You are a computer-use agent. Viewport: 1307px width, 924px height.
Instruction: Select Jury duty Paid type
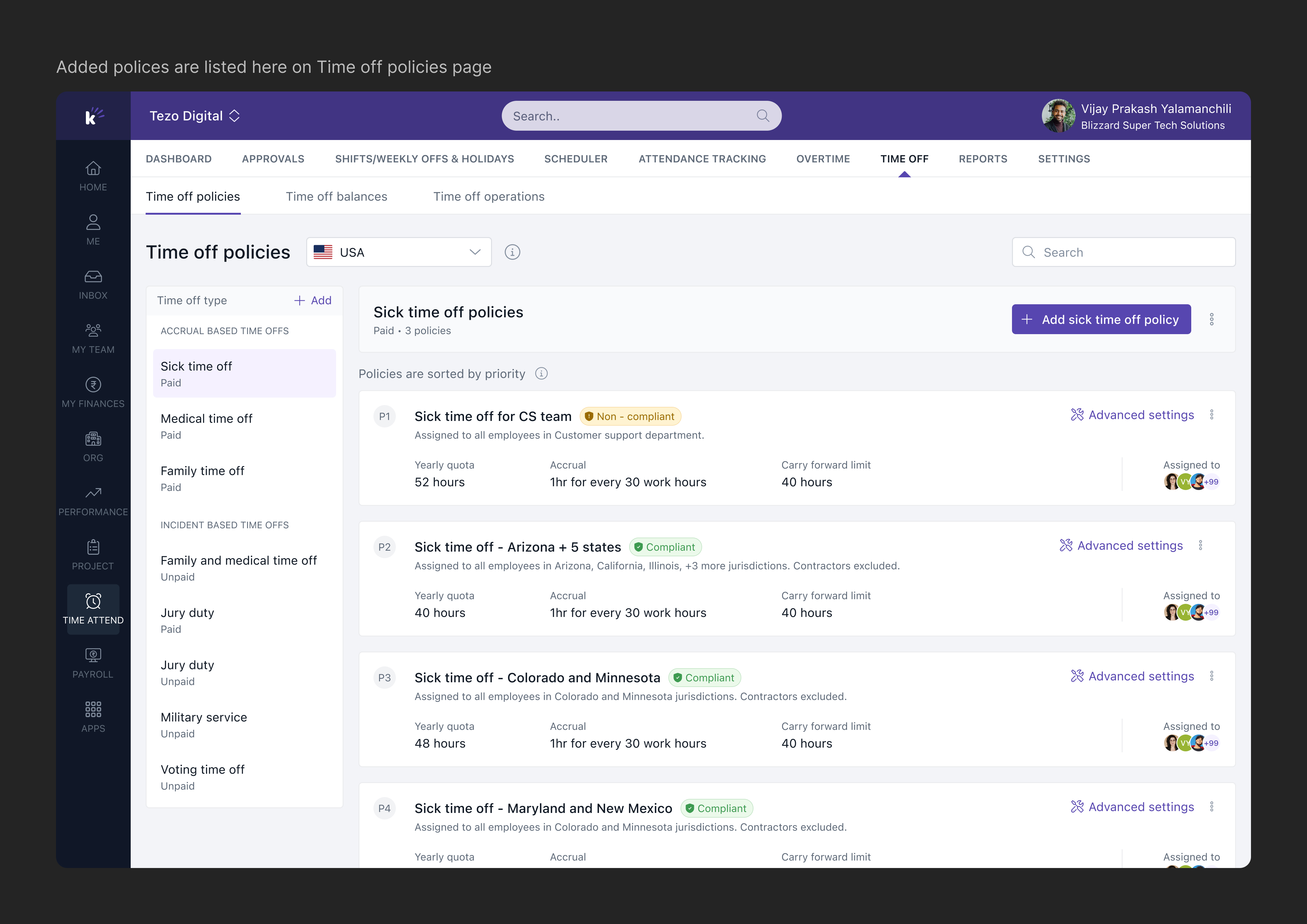tap(245, 620)
